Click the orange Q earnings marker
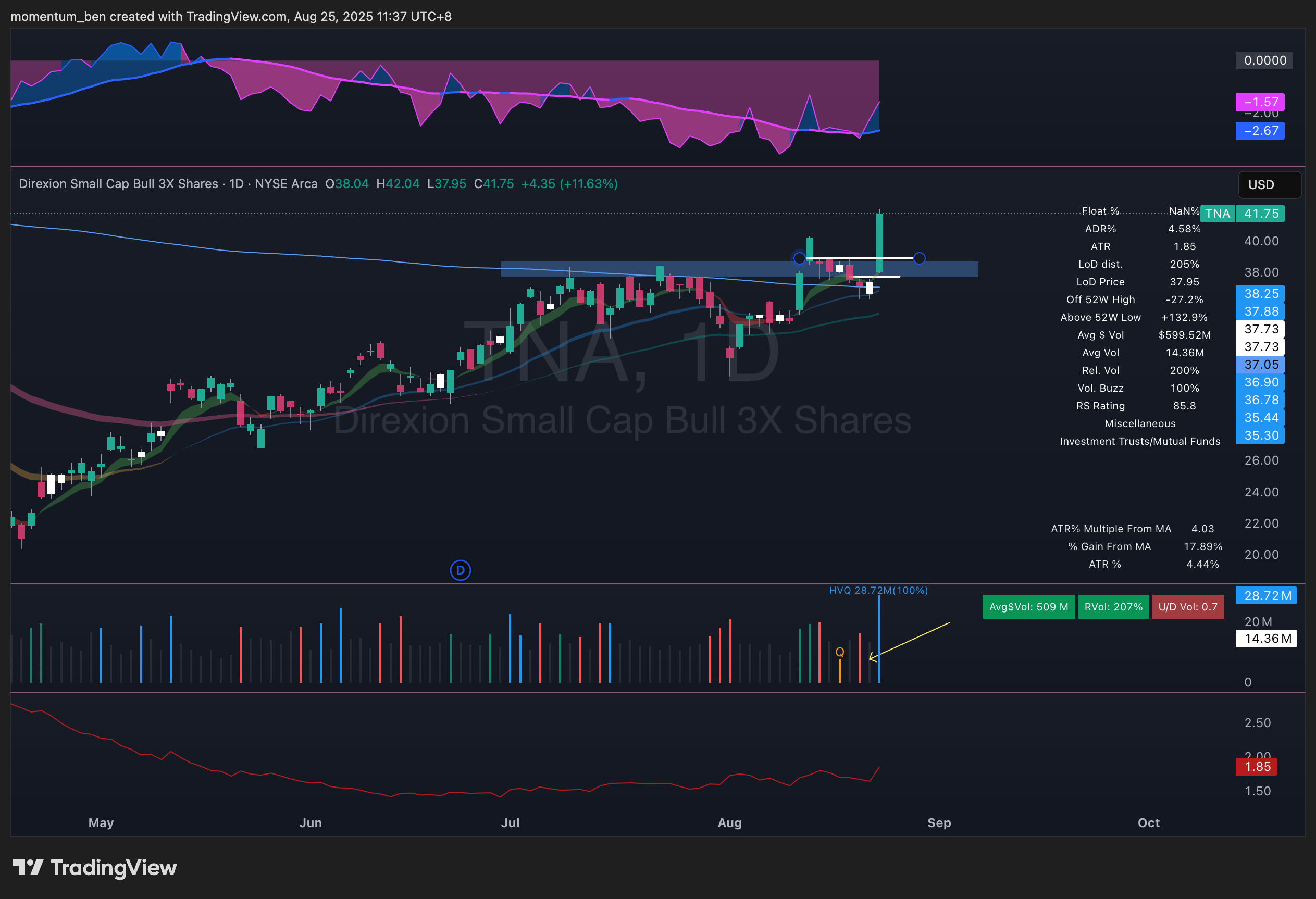 tap(840, 652)
